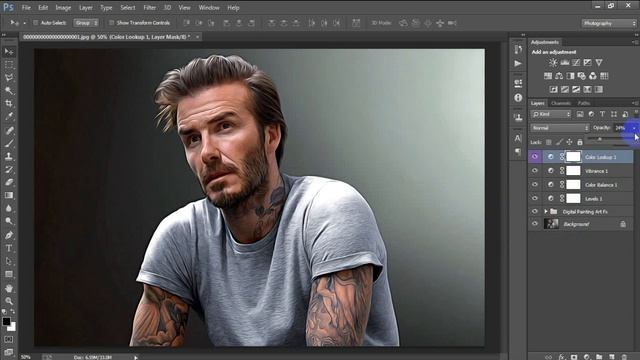Select the Eraser tool

point(9,182)
